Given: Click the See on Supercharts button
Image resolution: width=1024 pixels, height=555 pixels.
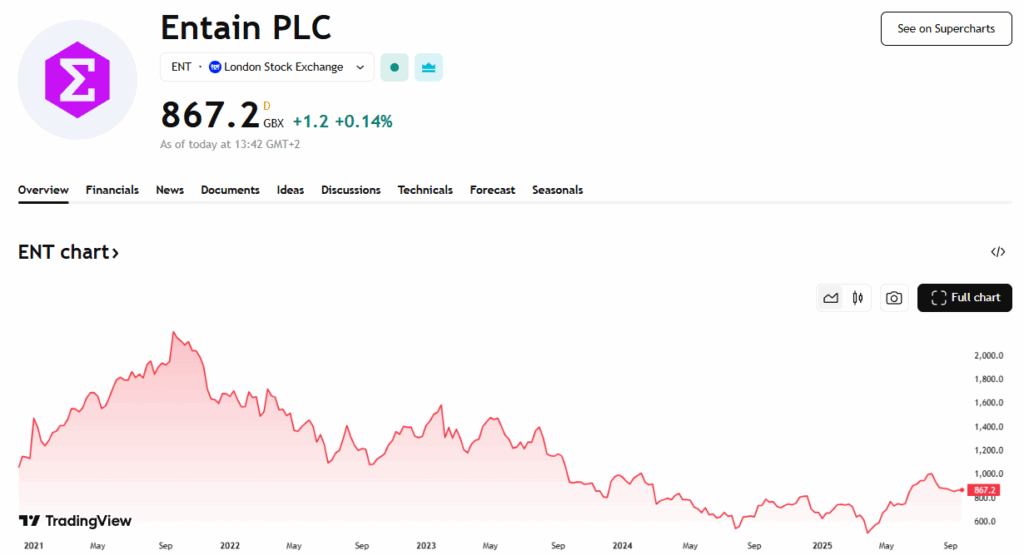Looking at the screenshot, I should [946, 29].
